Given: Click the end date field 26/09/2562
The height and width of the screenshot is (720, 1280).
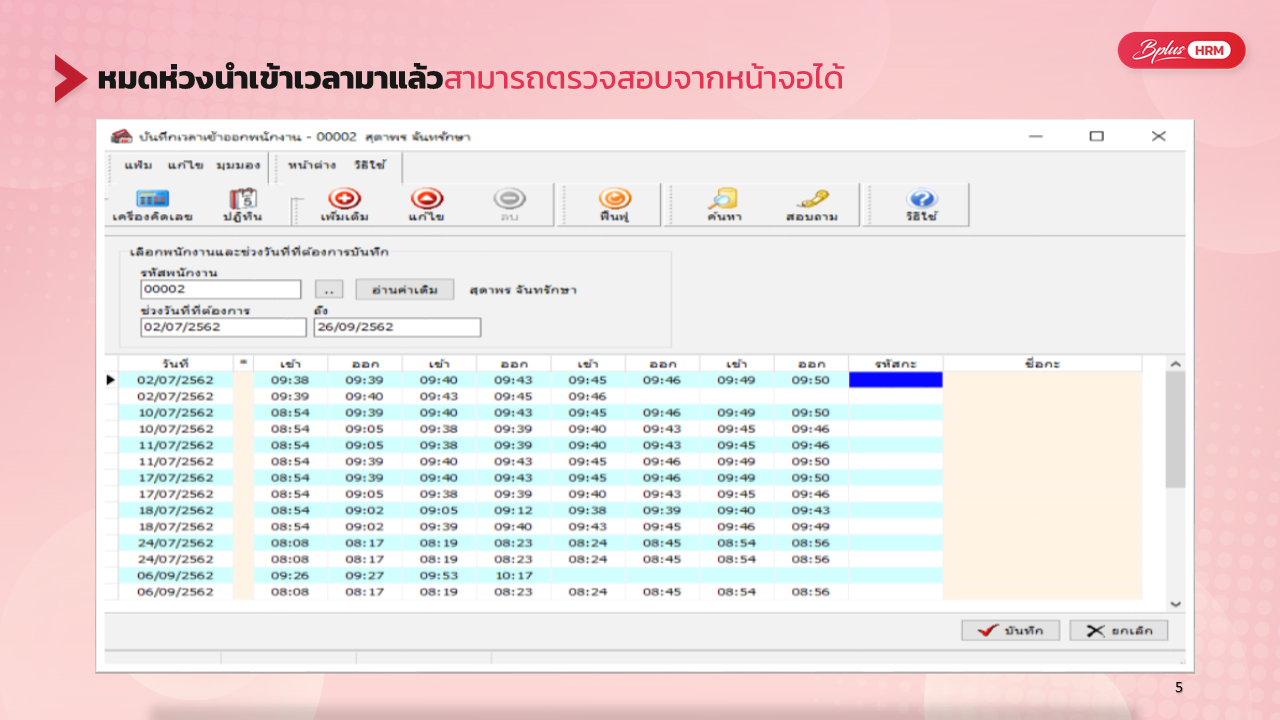Looking at the screenshot, I should point(397,327).
